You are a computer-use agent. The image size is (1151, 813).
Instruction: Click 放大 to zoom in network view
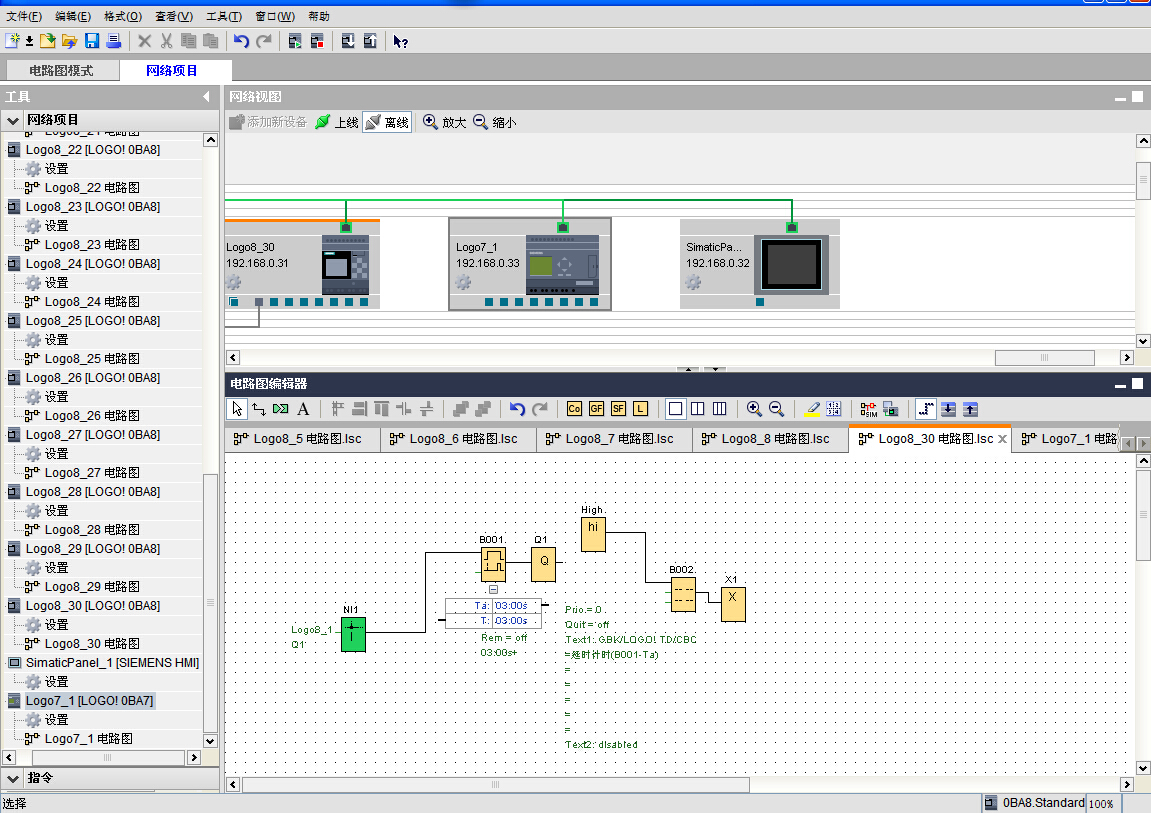[445, 122]
